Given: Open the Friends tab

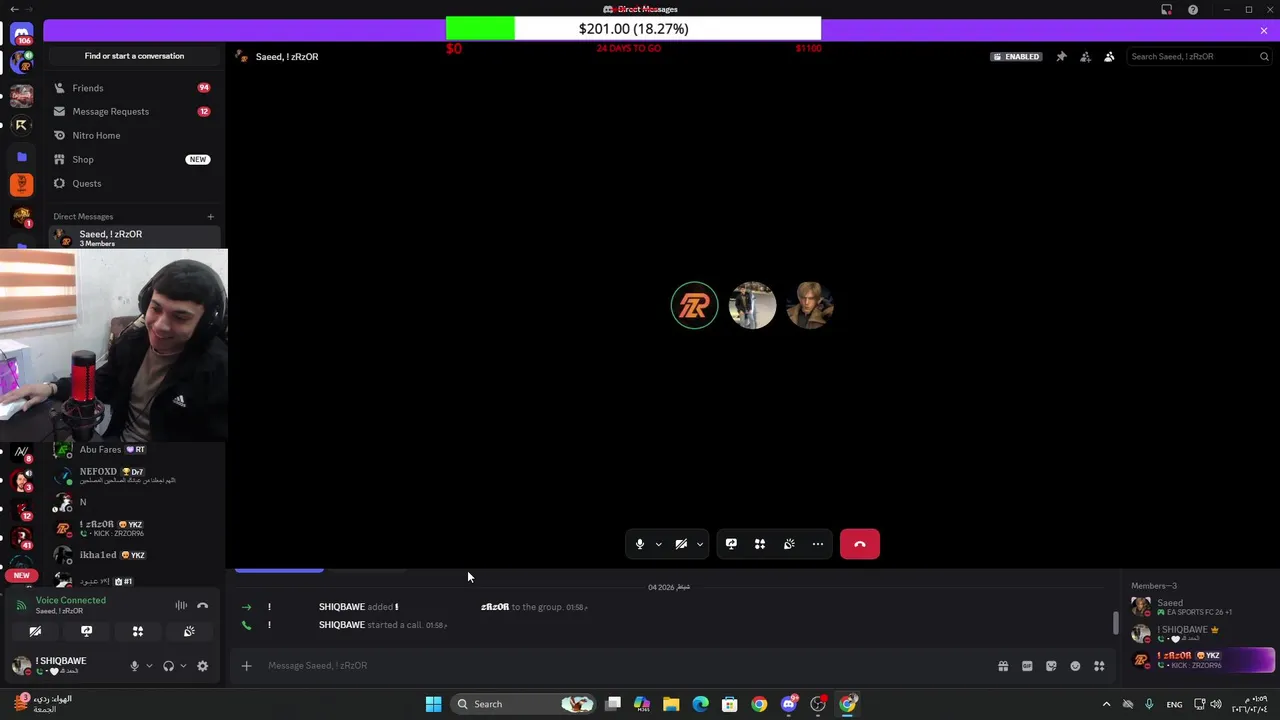Looking at the screenshot, I should click(x=134, y=88).
